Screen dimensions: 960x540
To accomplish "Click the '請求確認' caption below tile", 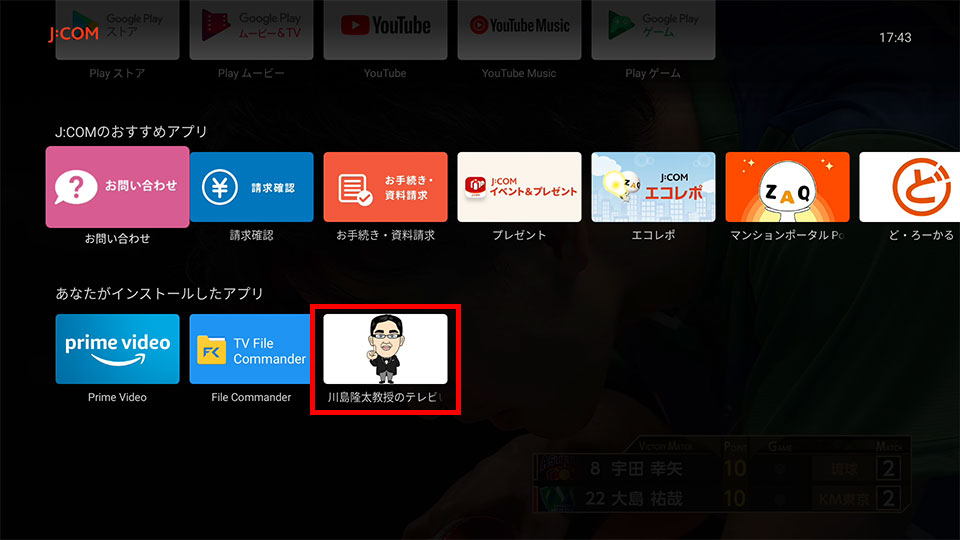I will 251,235.
